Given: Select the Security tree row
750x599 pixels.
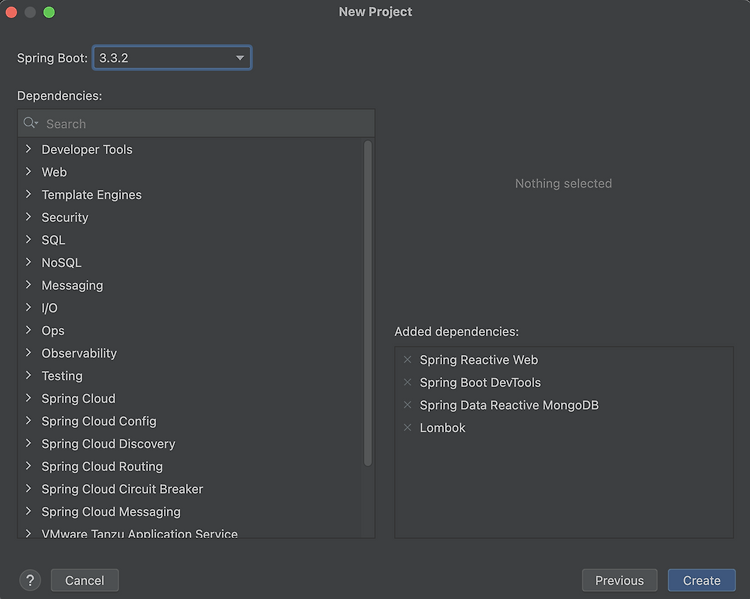Looking at the screenshot, I should point(190,217).
